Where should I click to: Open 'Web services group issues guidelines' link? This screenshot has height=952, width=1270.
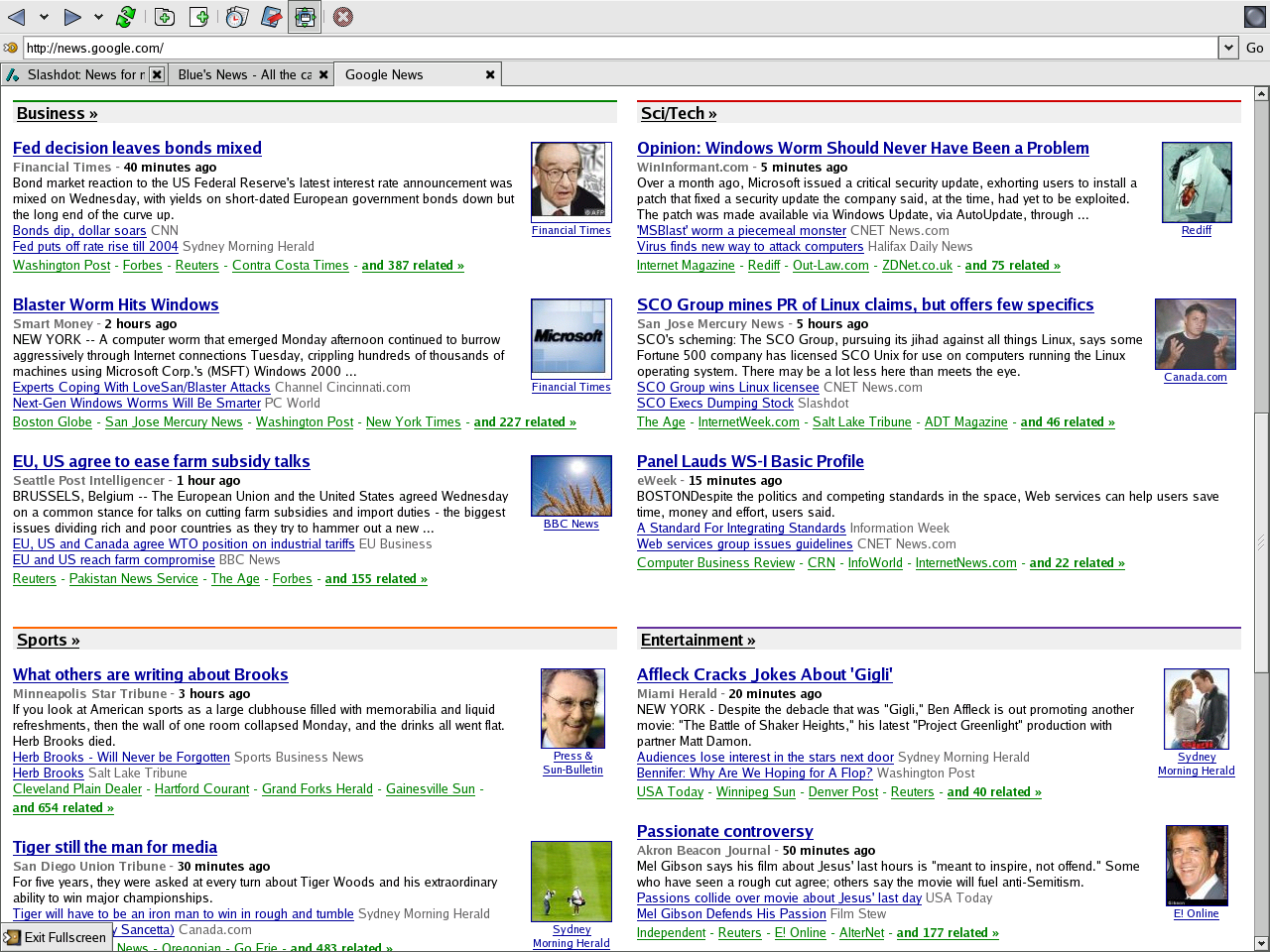745,543
